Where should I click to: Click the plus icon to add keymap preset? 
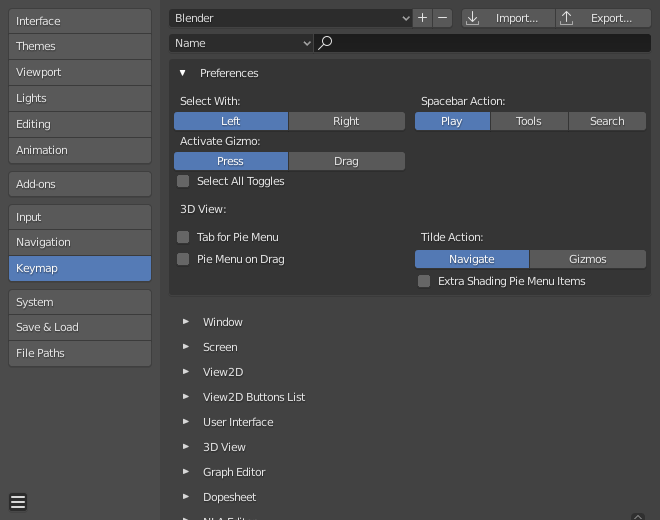tap(423, 18)
